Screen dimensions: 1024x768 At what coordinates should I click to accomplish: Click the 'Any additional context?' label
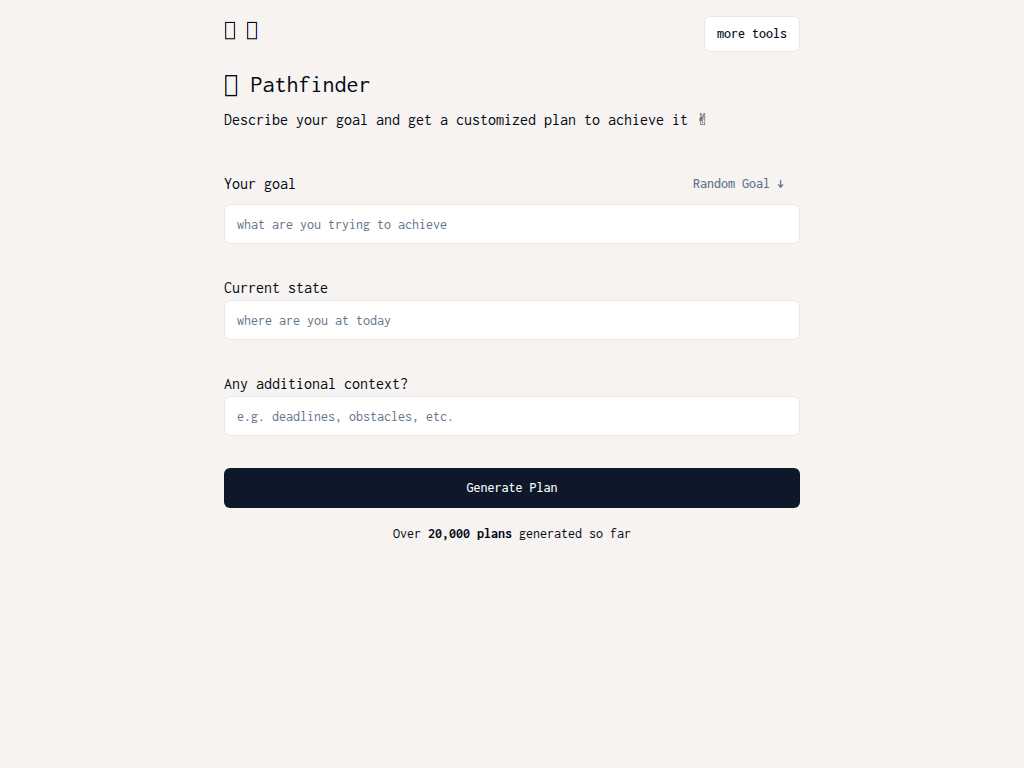(316, 384)
